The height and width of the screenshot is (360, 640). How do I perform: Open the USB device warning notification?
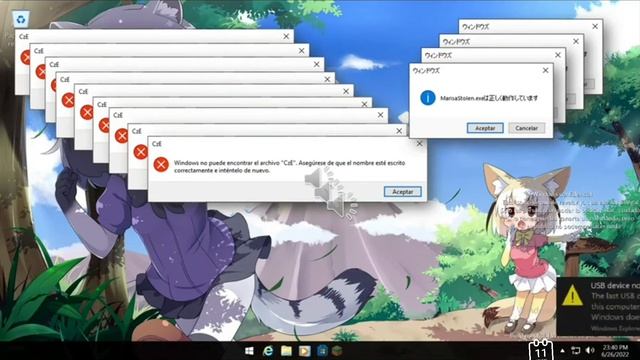coord(598,307)
